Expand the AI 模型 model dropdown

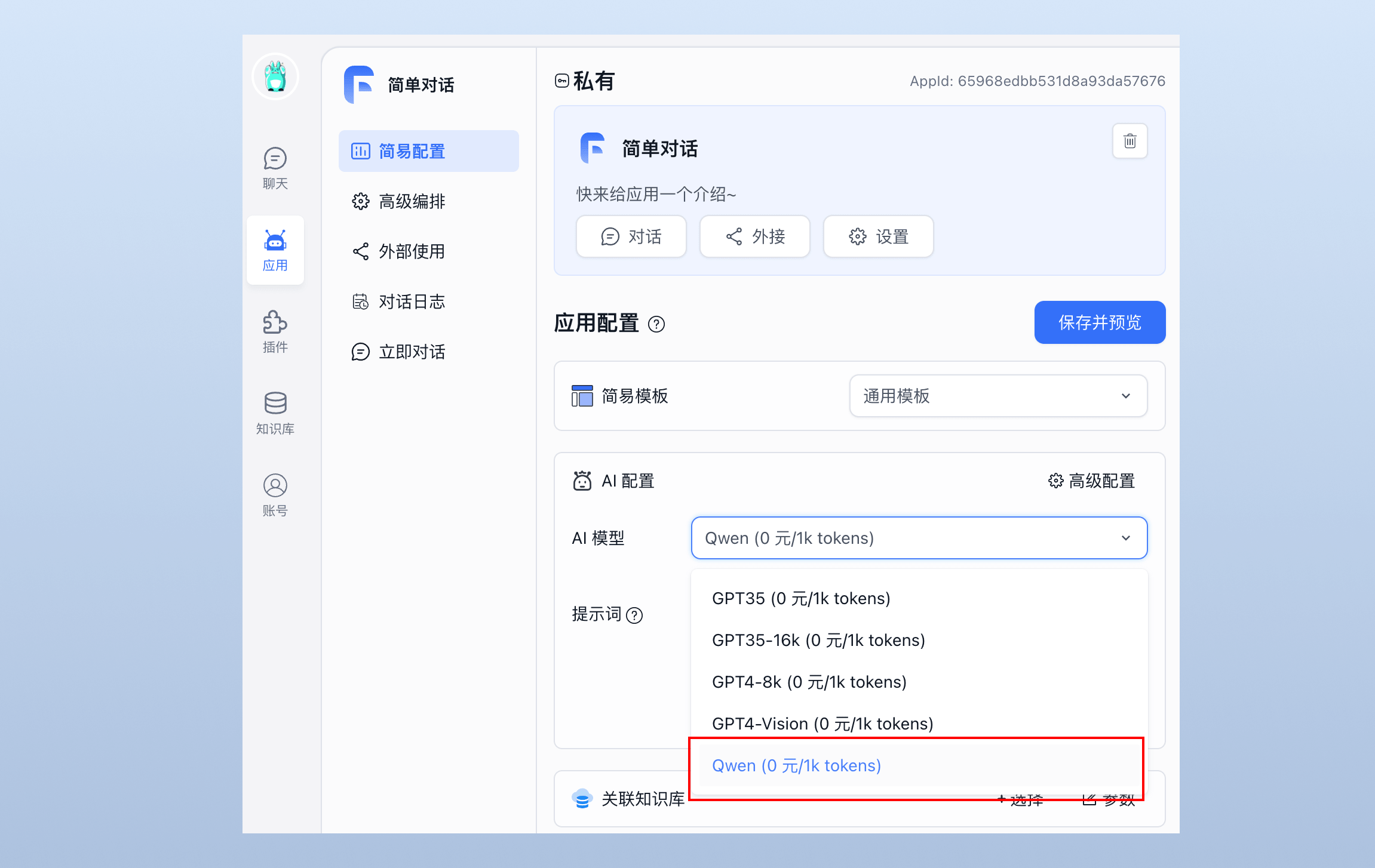pyautogui.click(x=919, y=538)
